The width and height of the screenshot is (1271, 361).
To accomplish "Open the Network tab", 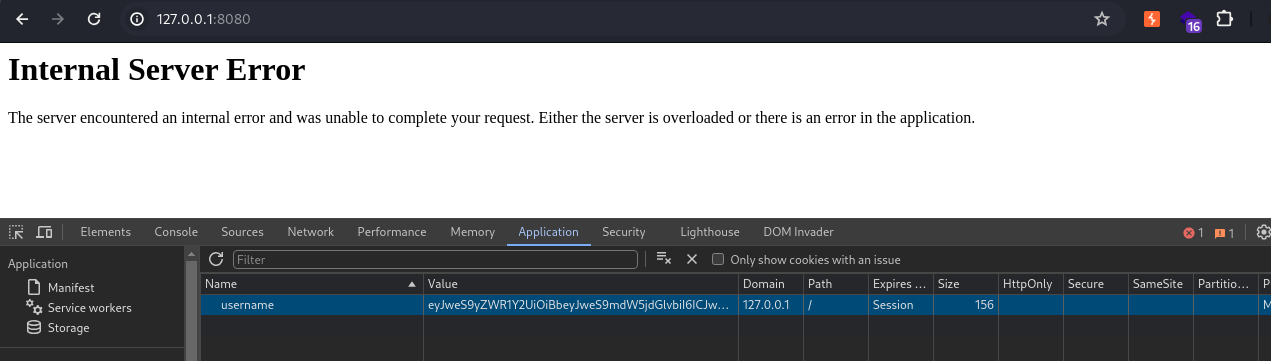I will pos(310,232).
